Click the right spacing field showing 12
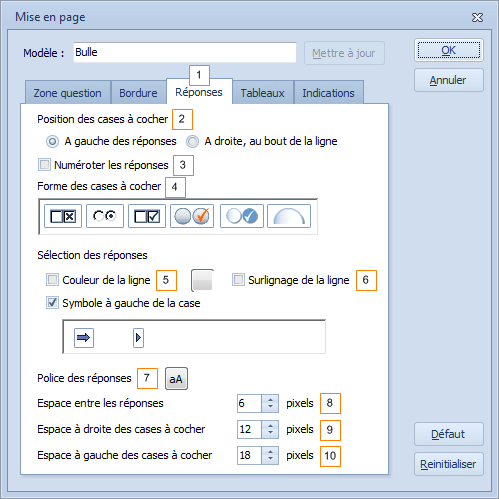Screen dimensions: 499x499 click(x=249, y=429)
